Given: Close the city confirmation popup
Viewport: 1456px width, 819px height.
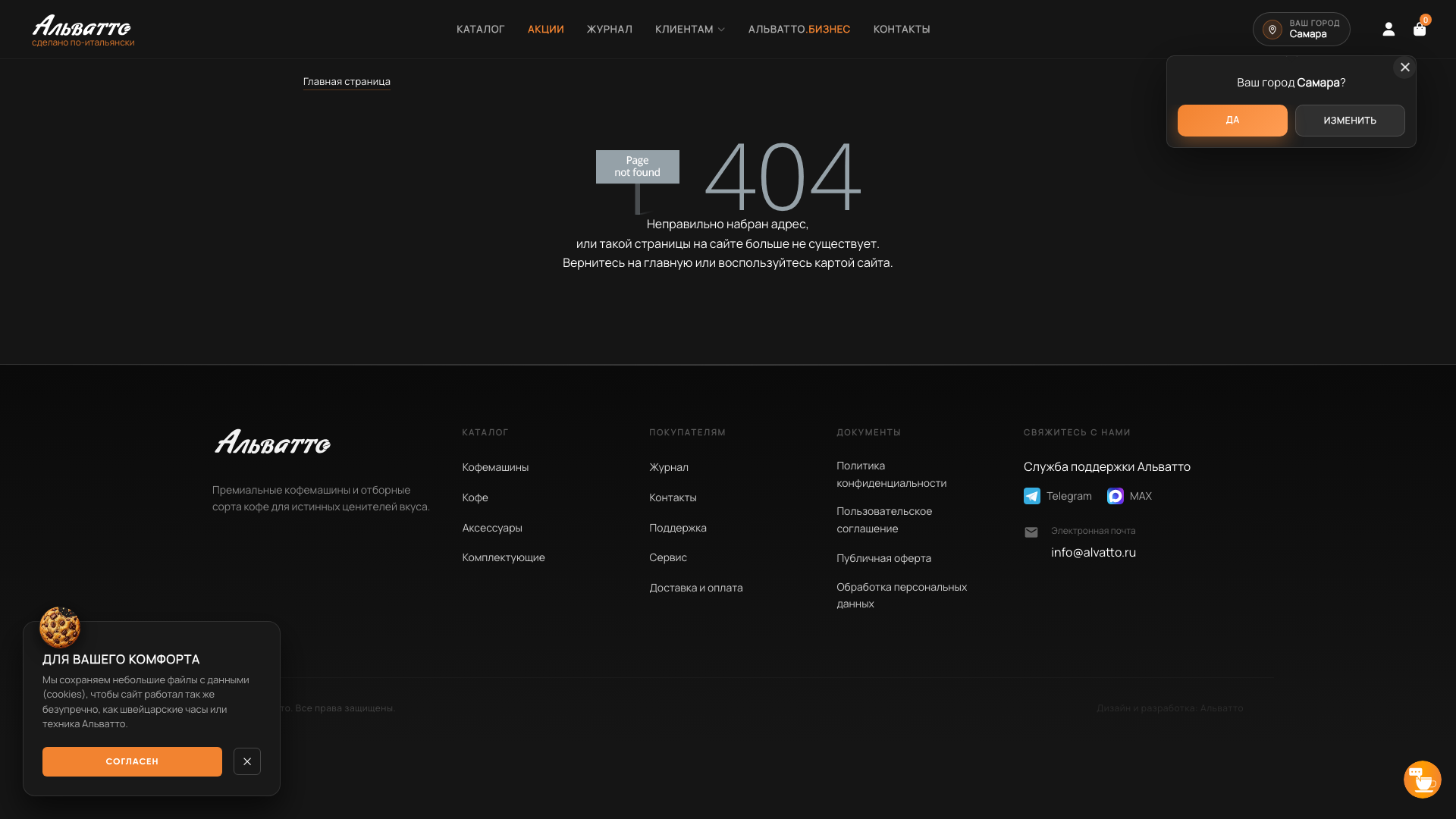Looking at the screenshot, I should 1404,67.
